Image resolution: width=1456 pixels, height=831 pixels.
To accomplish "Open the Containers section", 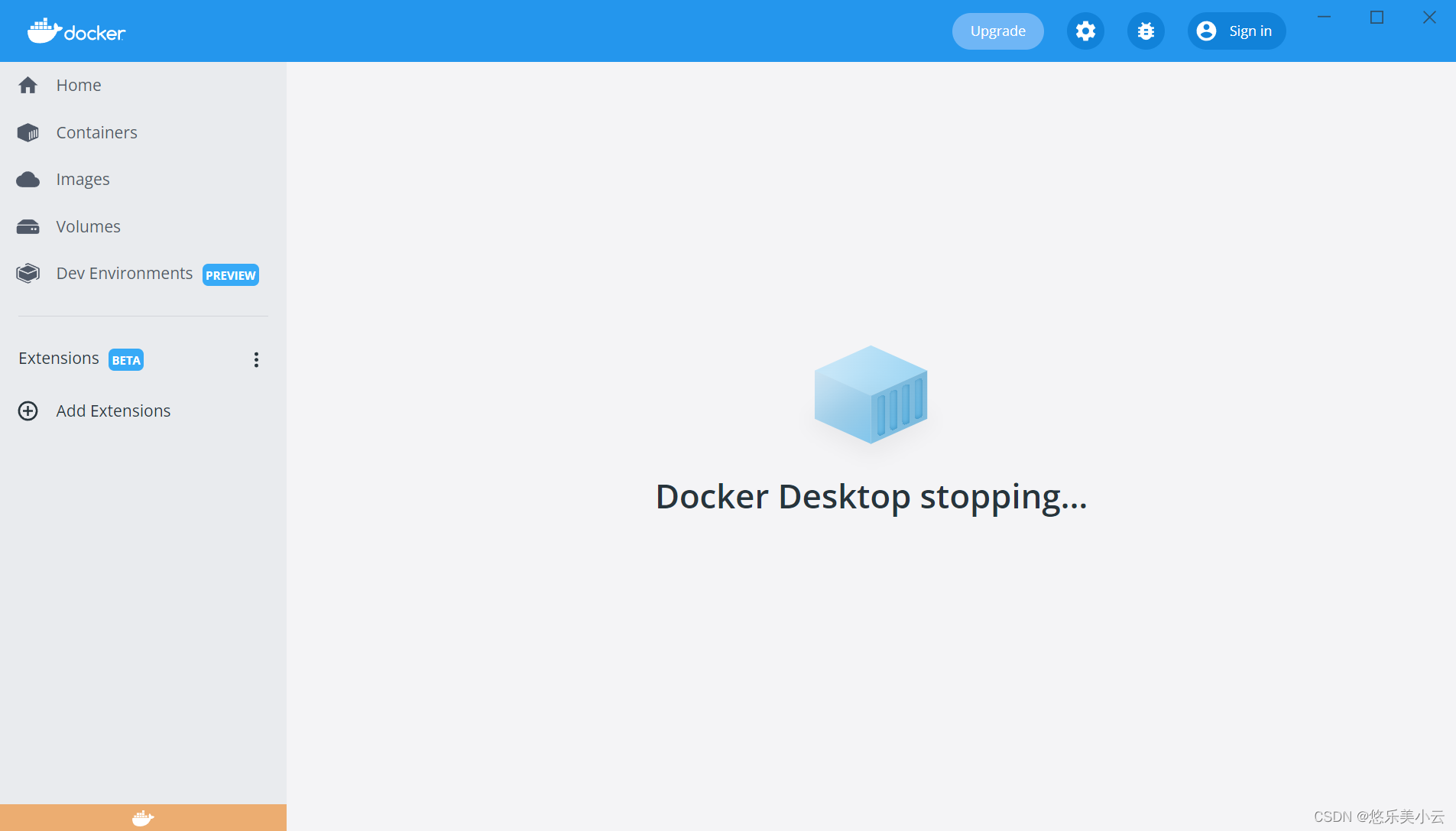I will pyautogui.click(x=143, y=133).
